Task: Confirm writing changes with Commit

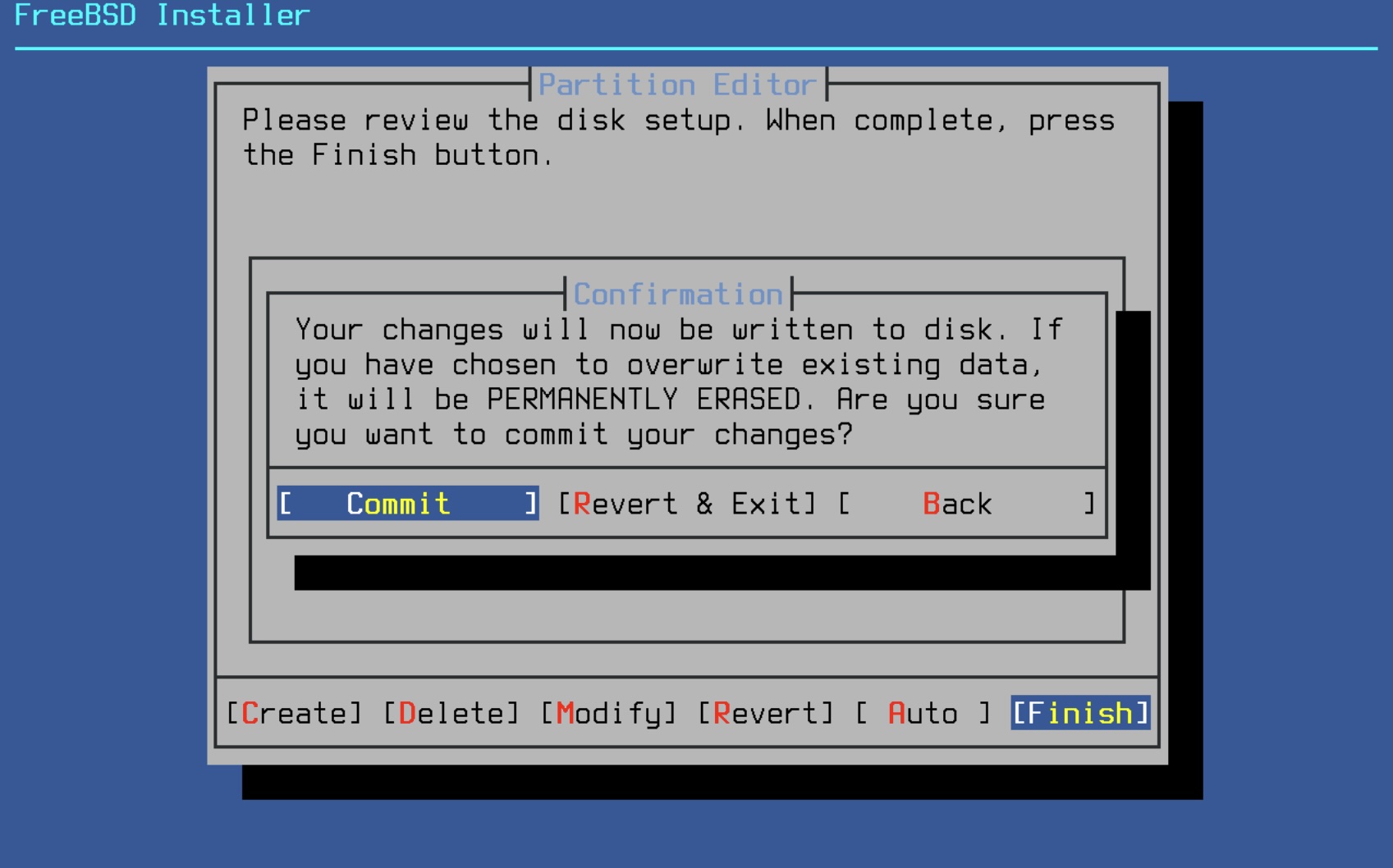Action: click(x=408, y=503)
